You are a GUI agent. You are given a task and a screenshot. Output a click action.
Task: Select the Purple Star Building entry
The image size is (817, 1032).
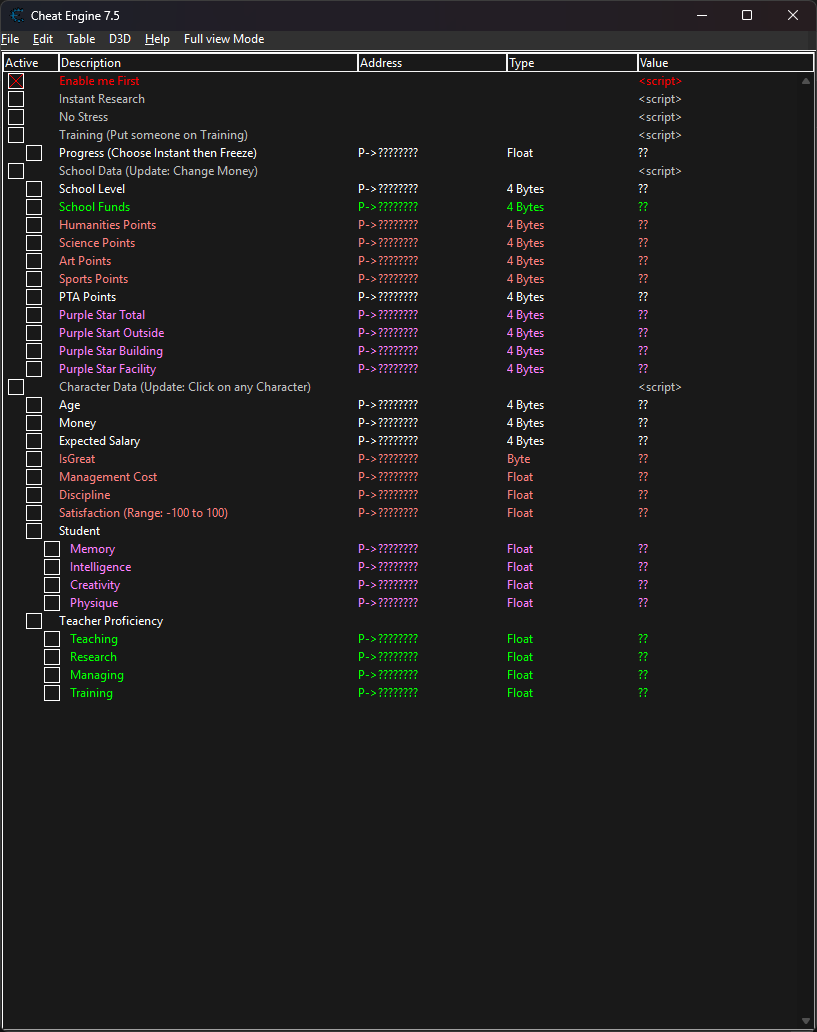(111, 351)
